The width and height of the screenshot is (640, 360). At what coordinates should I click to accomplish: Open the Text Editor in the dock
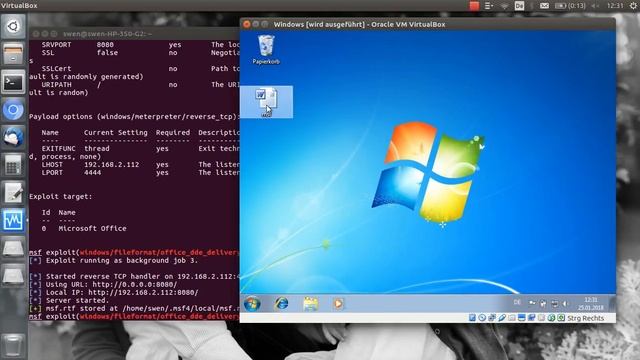pos(13,193)
